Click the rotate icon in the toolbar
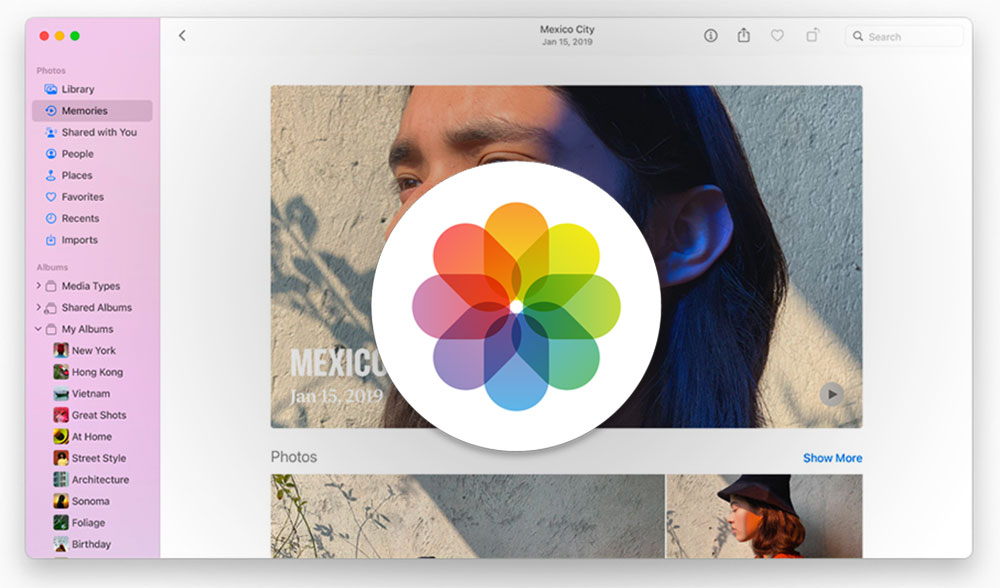This screenshot has height=588, width=1000. (812, 35)
